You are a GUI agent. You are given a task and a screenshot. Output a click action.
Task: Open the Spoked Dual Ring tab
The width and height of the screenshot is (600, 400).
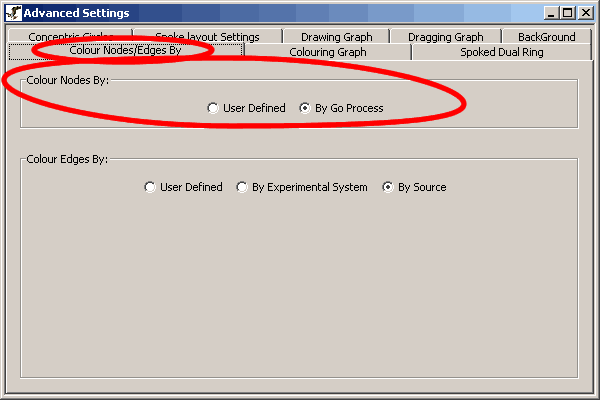(501, 52)
